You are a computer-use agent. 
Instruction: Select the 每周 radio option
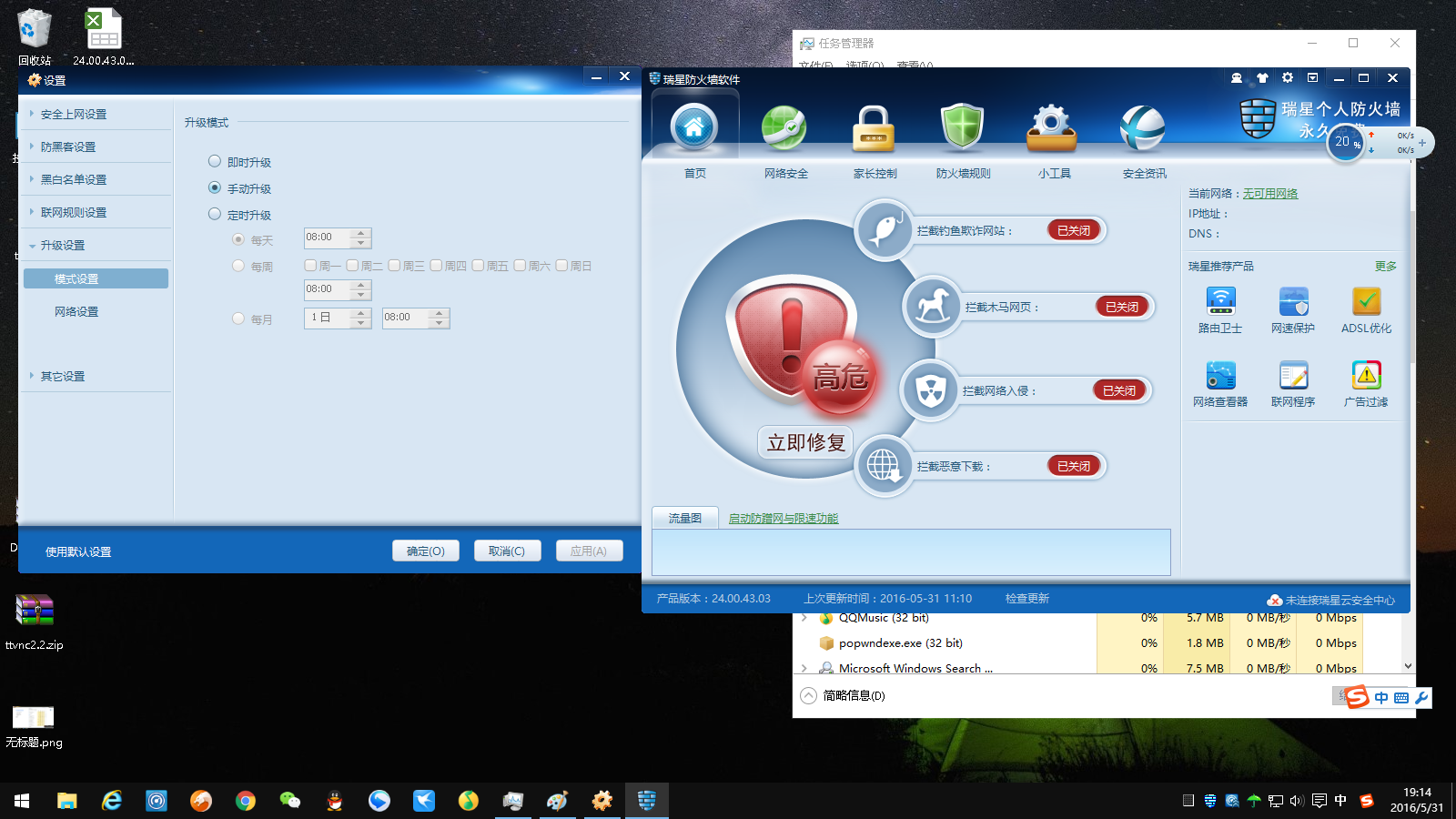238,266
